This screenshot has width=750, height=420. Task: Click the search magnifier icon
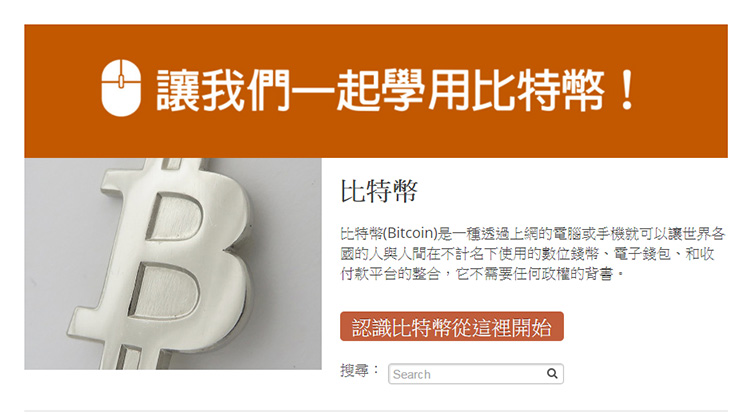tap(552, 374)
